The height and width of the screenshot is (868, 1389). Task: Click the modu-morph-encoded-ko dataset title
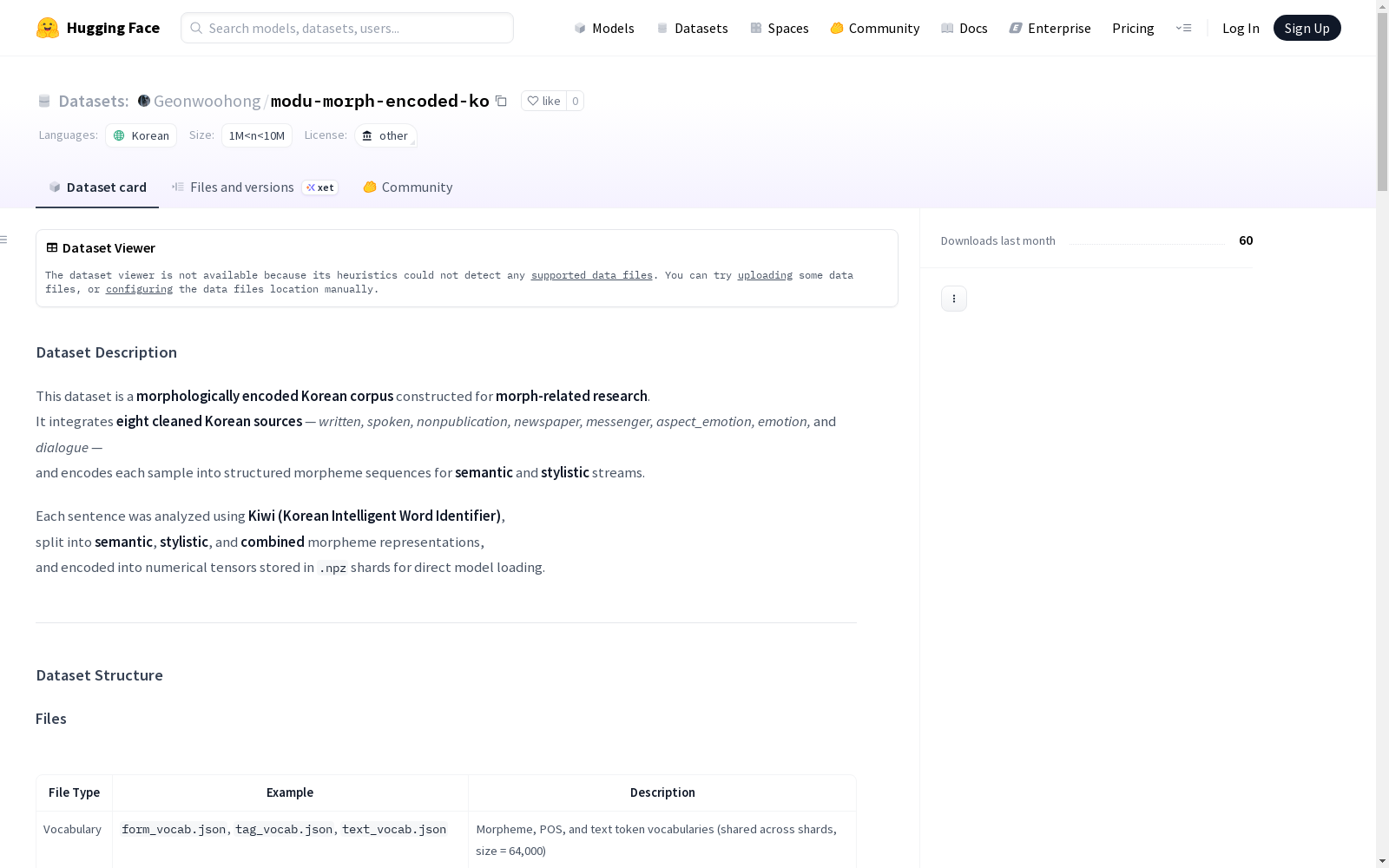pos(379,101)
